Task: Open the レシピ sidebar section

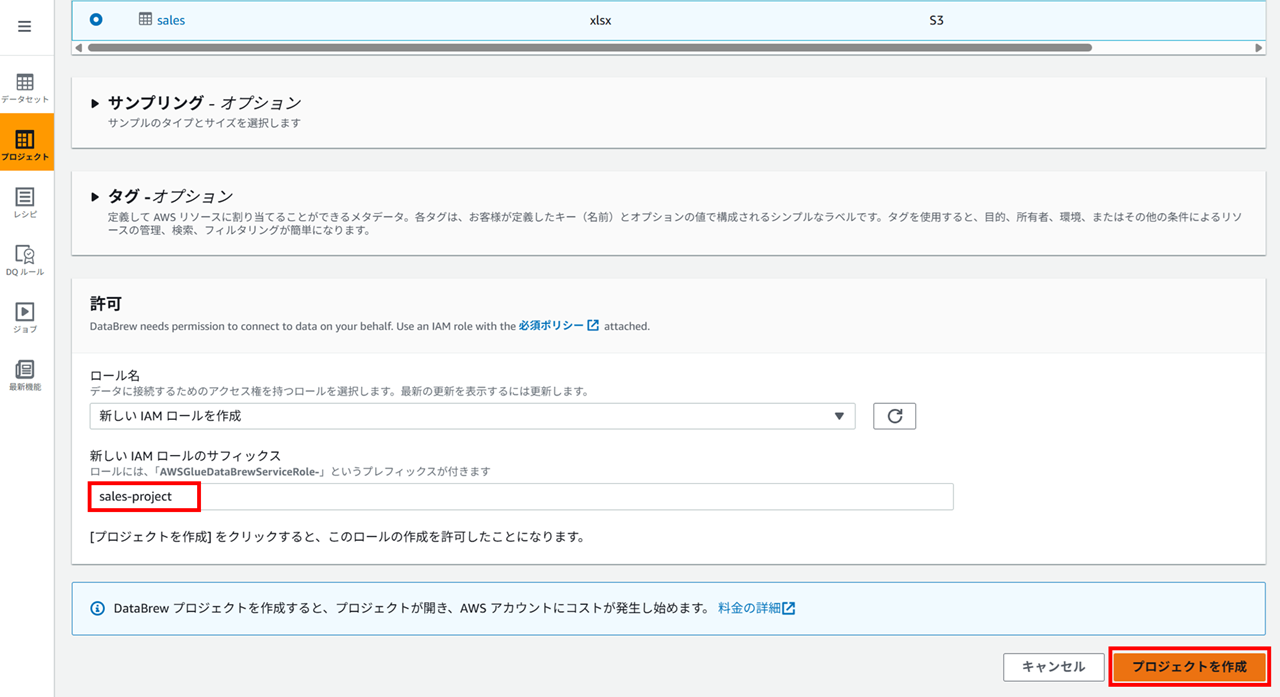Action: point(25,203)
